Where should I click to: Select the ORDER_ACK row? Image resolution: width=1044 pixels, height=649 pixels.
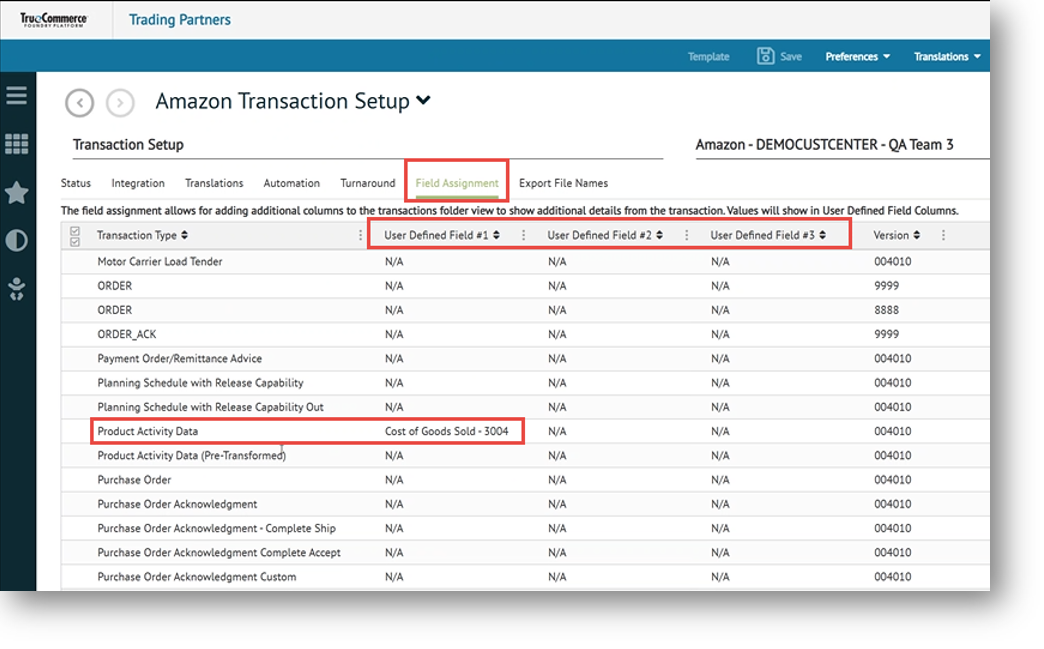(x=525, y=334)
